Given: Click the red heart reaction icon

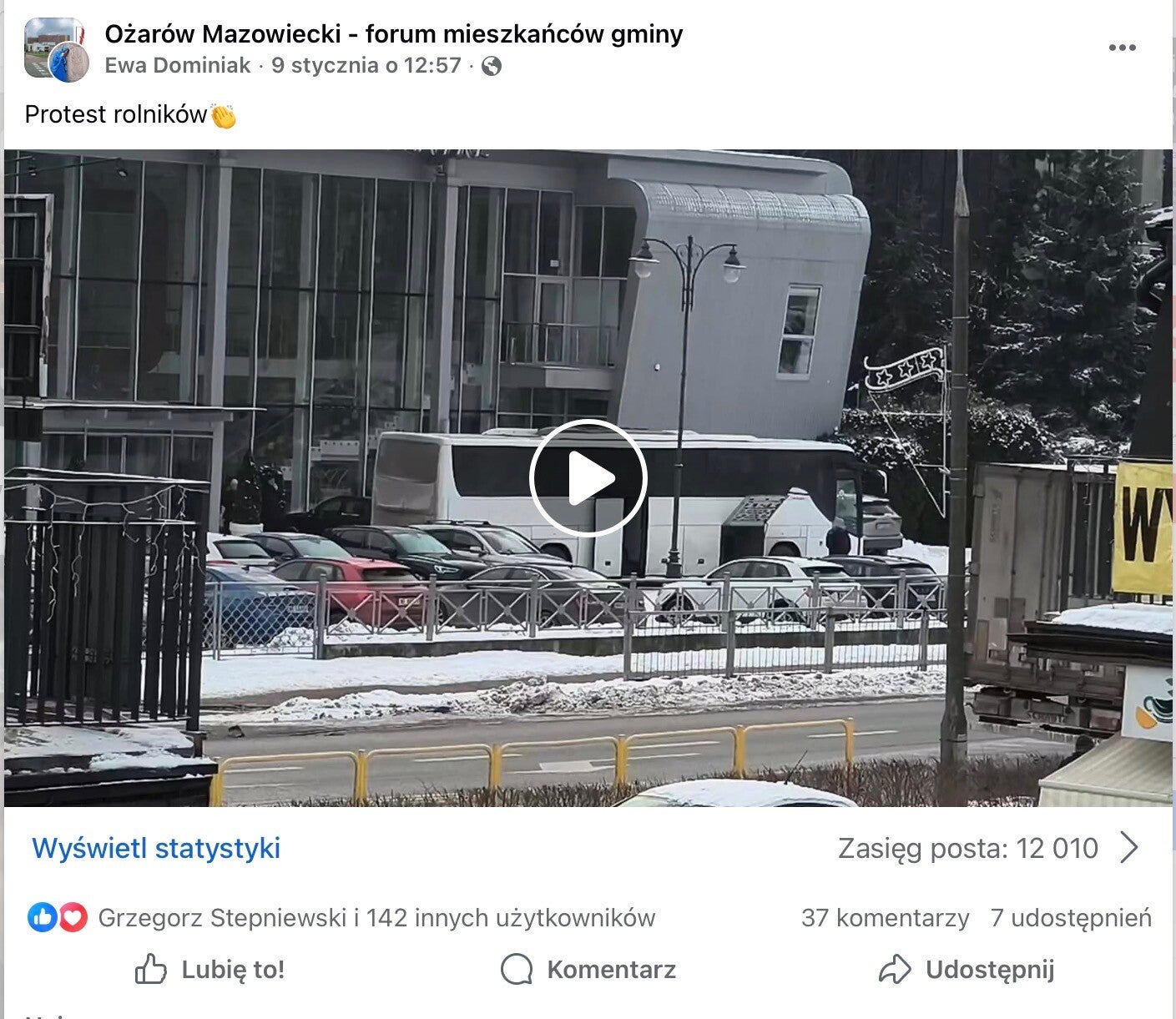Looking at the screenshot, I should pyautogui.click(x=73, y=917).
